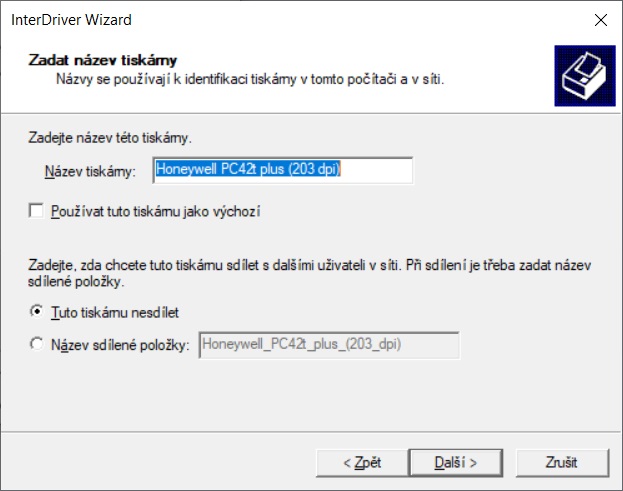Click the Zadejte název této tiskárny. instruction text
Image resolution: width=623 pixels, height=491 pixels.
[110, 138]
